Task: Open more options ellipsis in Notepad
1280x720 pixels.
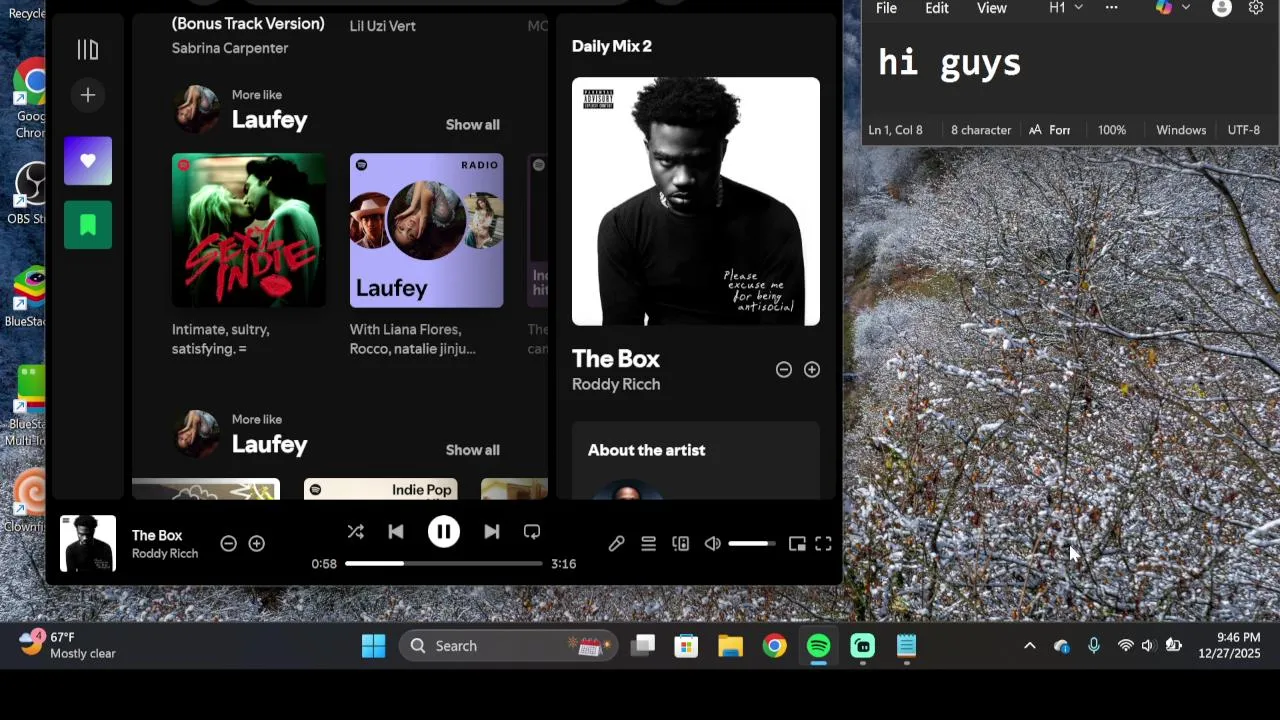Action: (x=1111, y=8)
